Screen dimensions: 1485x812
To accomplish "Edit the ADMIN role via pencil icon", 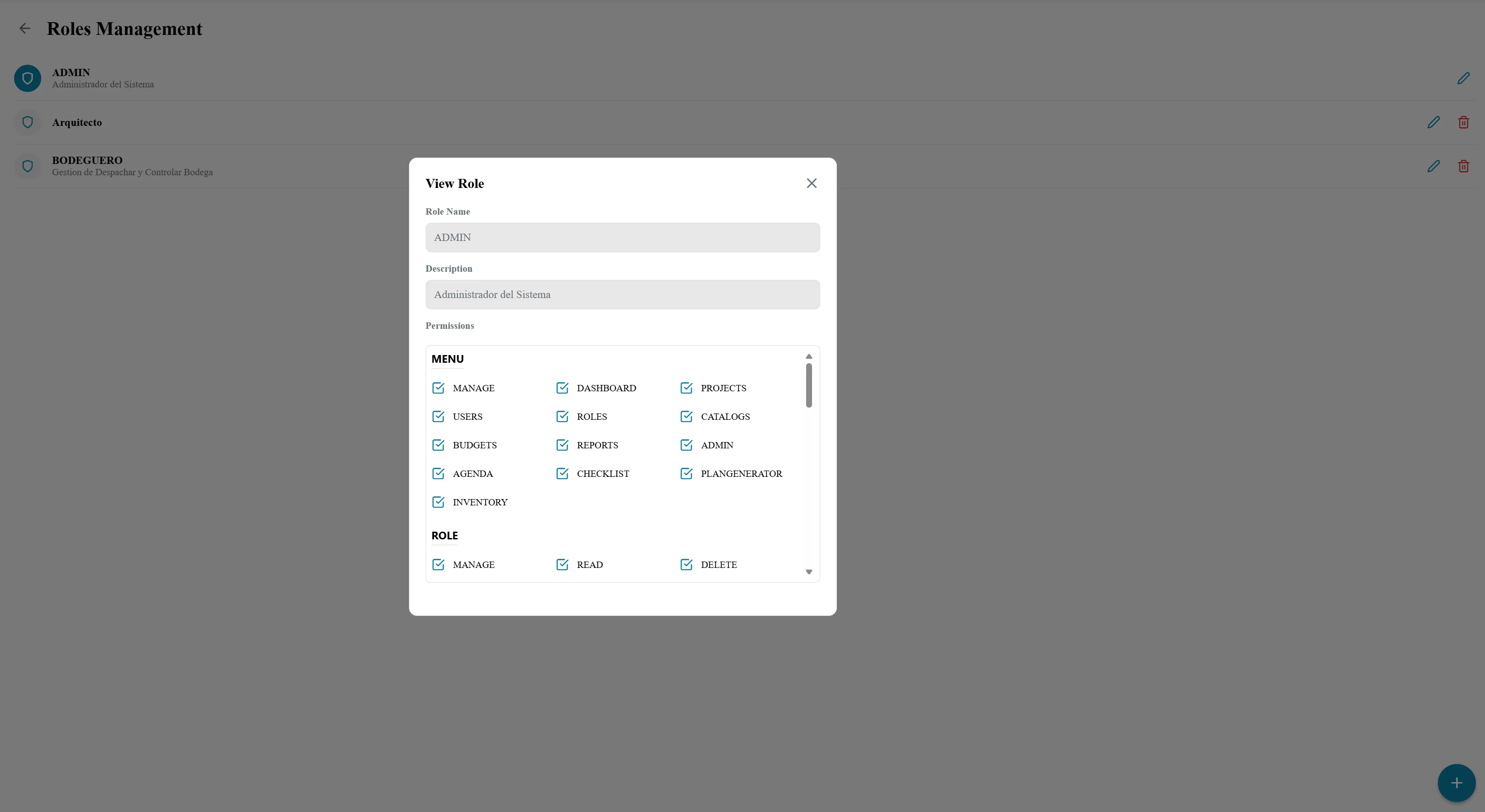I will (x=1463, y=78).
